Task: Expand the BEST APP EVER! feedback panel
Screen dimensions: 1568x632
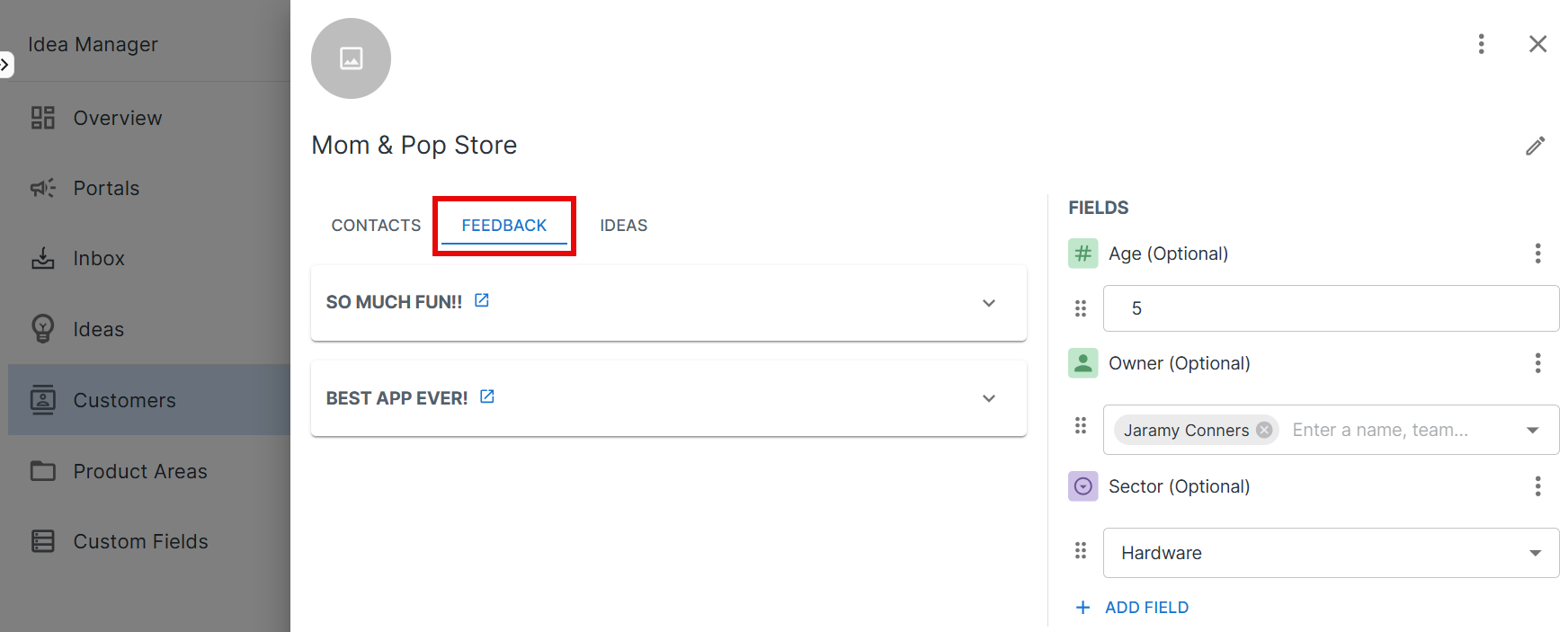Action: pos(988,398)
